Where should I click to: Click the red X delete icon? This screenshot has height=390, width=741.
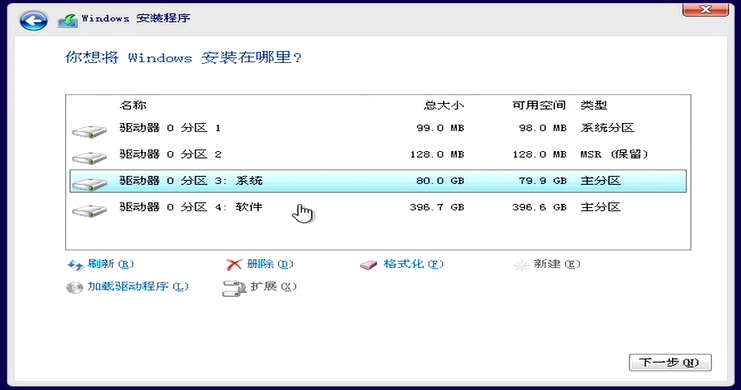[234, 265]
